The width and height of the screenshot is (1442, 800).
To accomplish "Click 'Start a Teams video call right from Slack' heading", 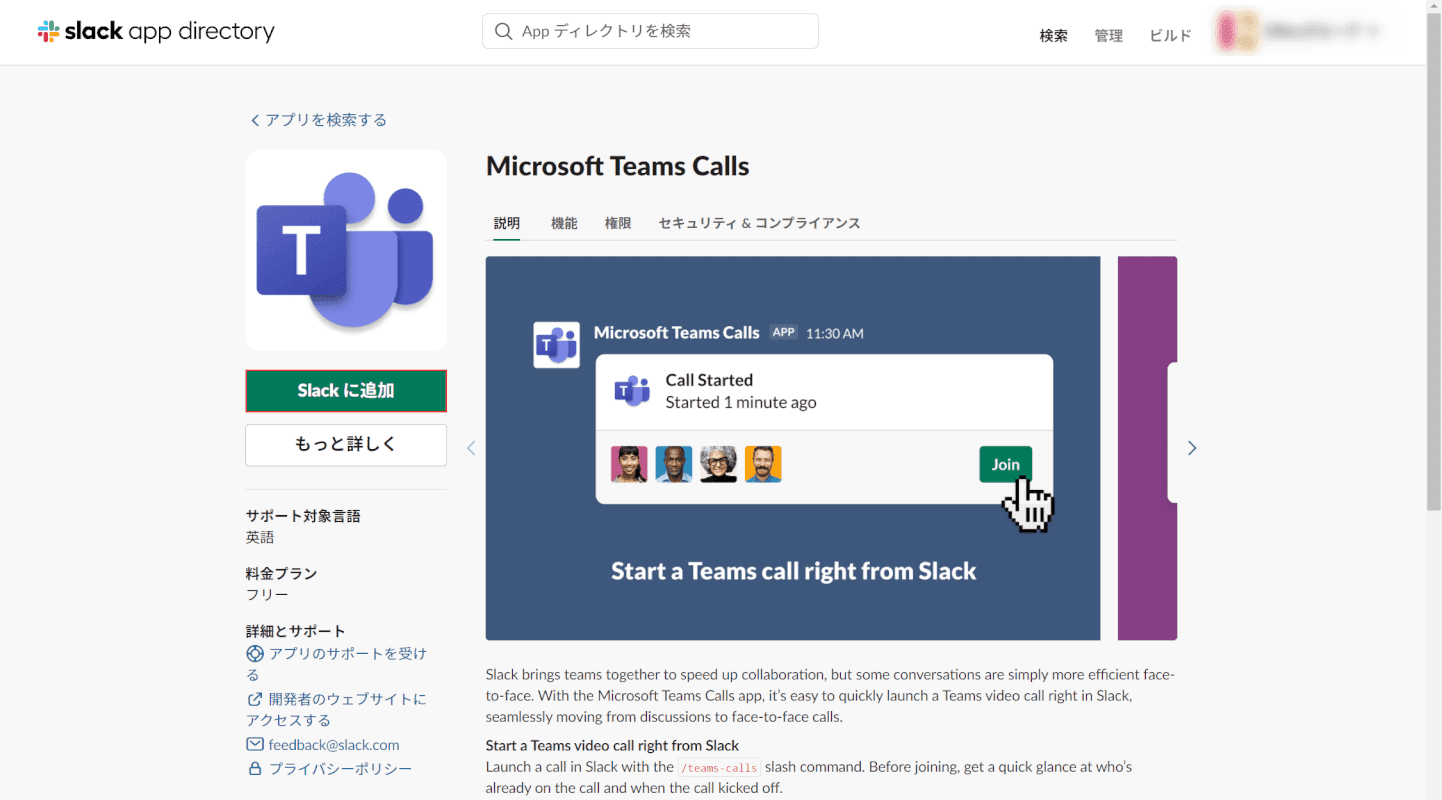I will pyautogui.click(x=612, y=745).
